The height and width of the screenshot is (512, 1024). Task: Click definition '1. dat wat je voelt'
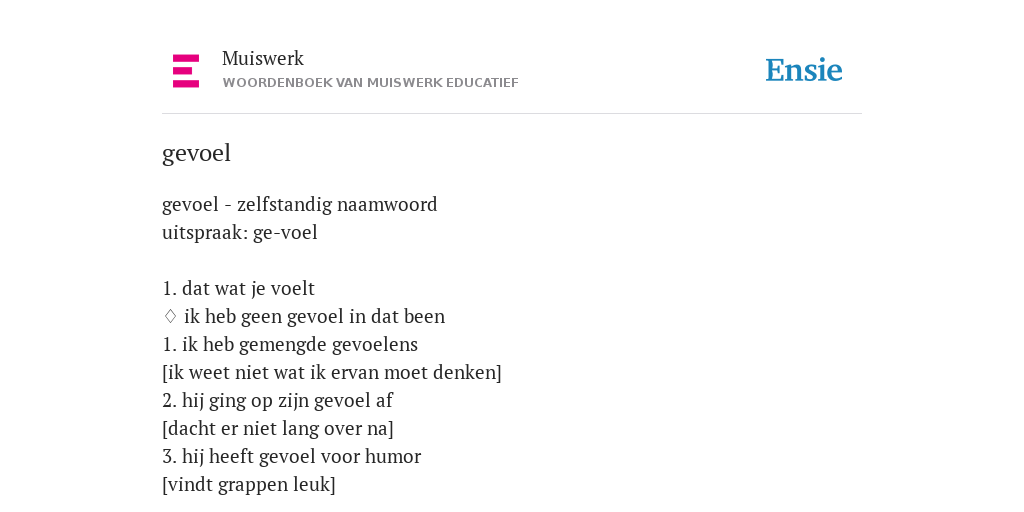(x=238, y=289)
